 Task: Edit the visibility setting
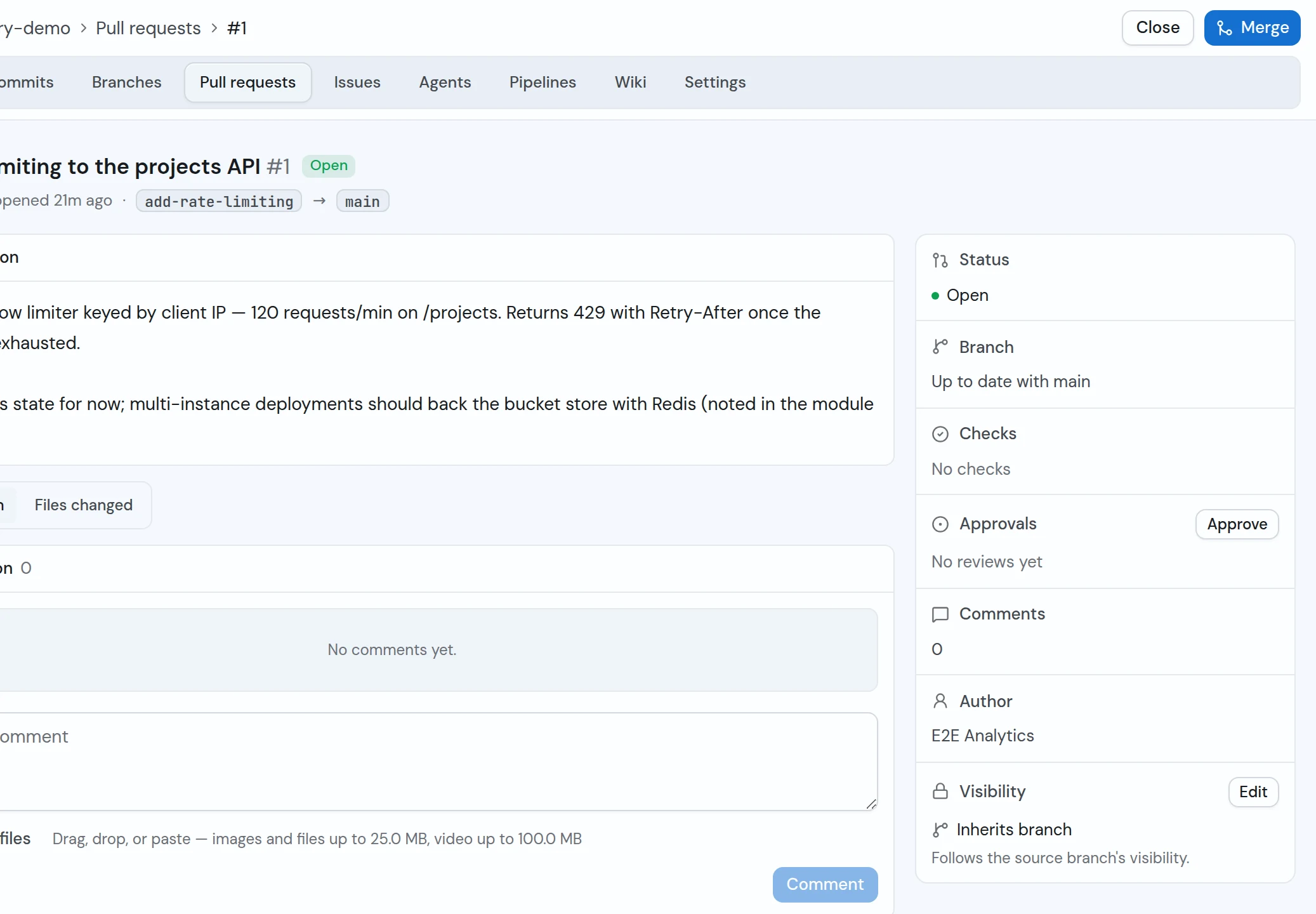click(1253, 792)
